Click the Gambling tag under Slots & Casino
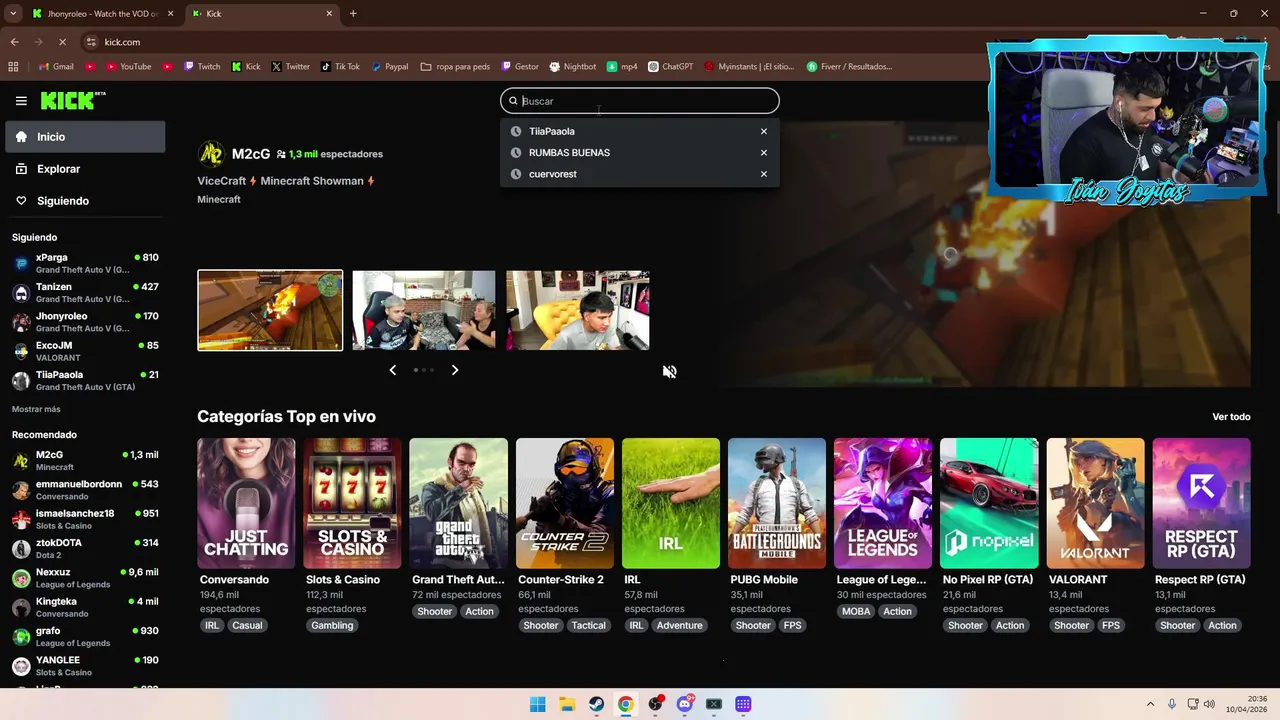The image size is (1280, 720). coord(332,625)
